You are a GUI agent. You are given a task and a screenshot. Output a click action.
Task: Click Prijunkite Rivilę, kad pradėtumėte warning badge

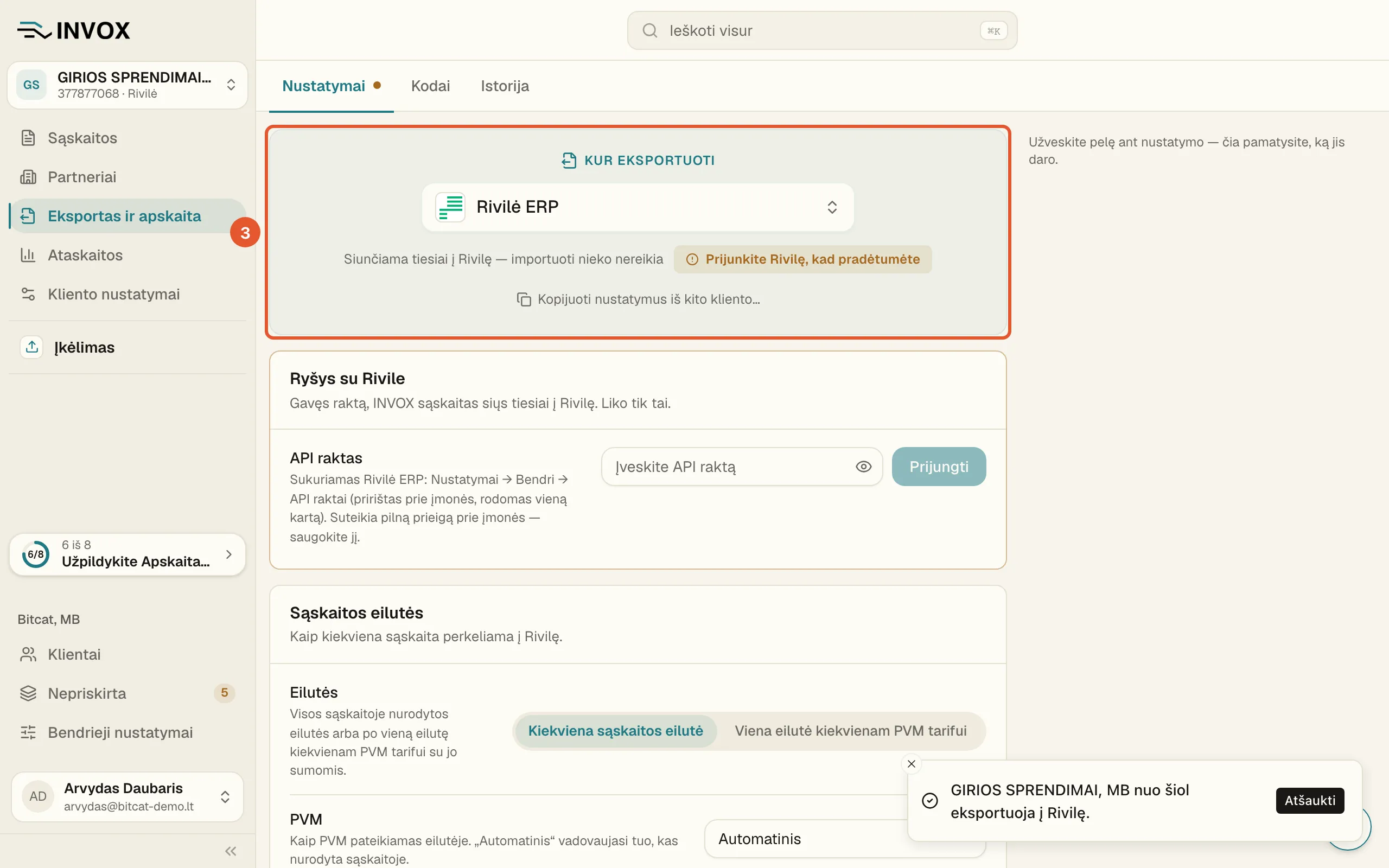(x=802, y=259)
